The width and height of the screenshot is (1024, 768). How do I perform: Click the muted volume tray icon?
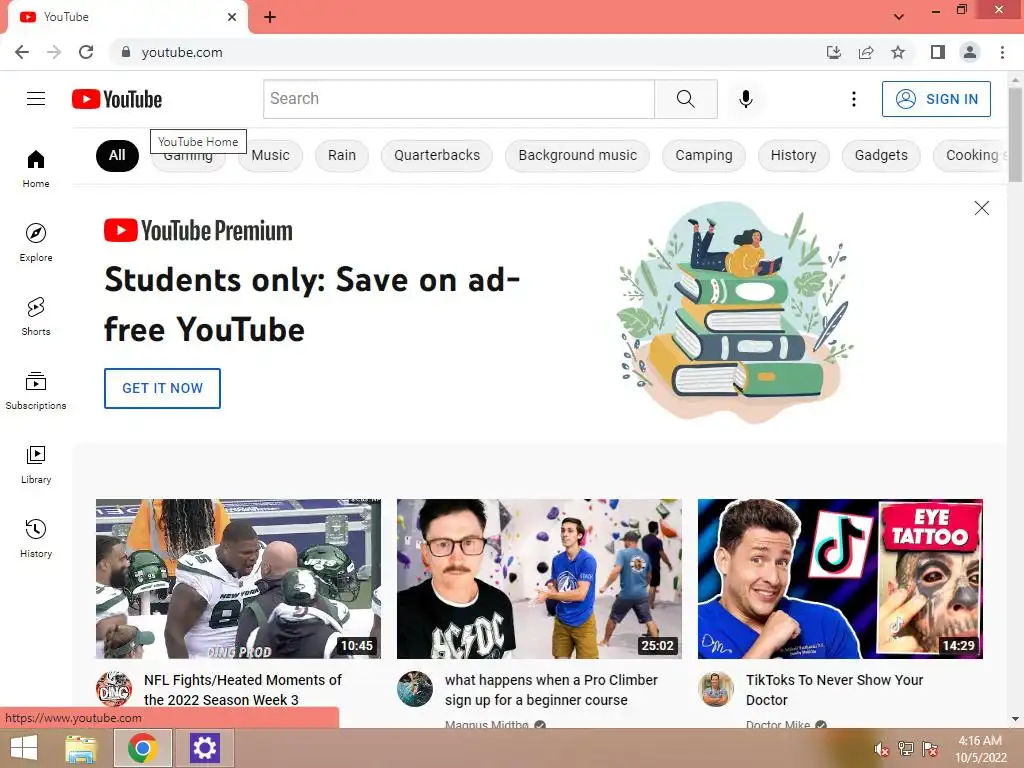pyautogui.click(x=882, y=749)
